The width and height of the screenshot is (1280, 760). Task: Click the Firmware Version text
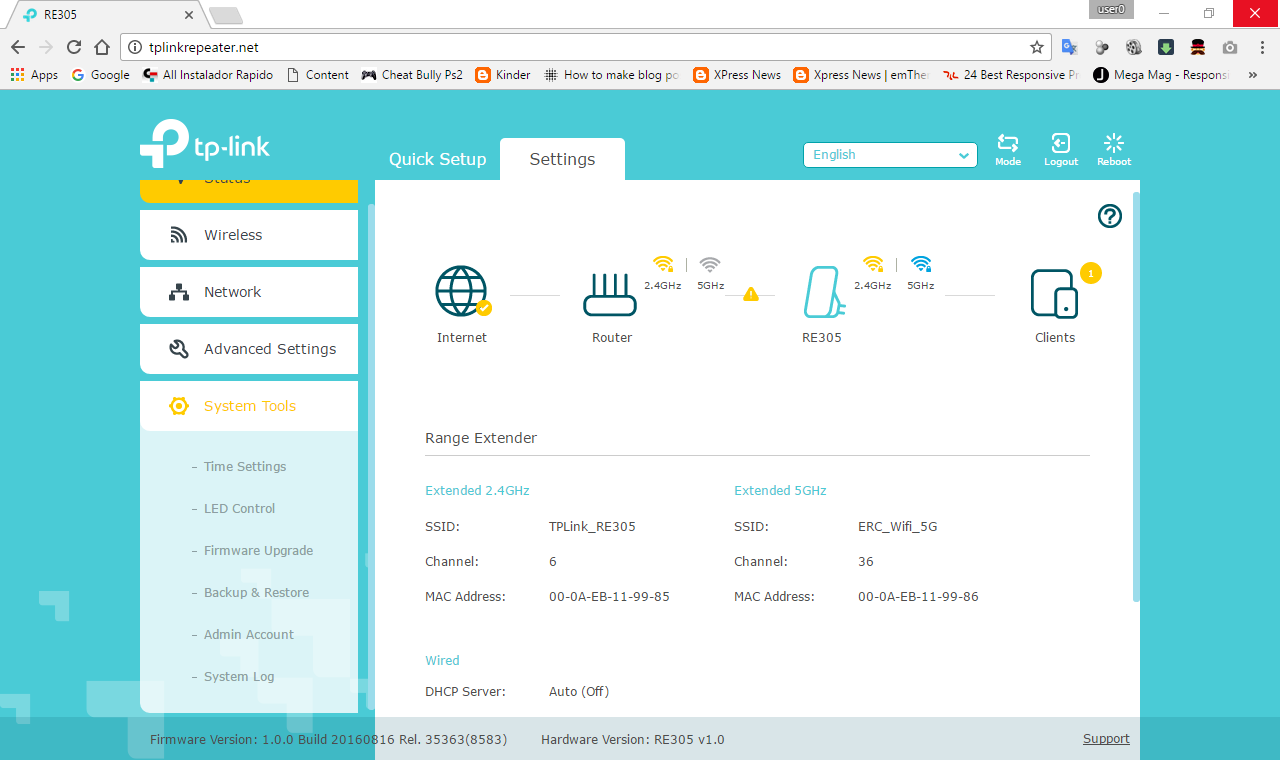[x=328, y=740]
